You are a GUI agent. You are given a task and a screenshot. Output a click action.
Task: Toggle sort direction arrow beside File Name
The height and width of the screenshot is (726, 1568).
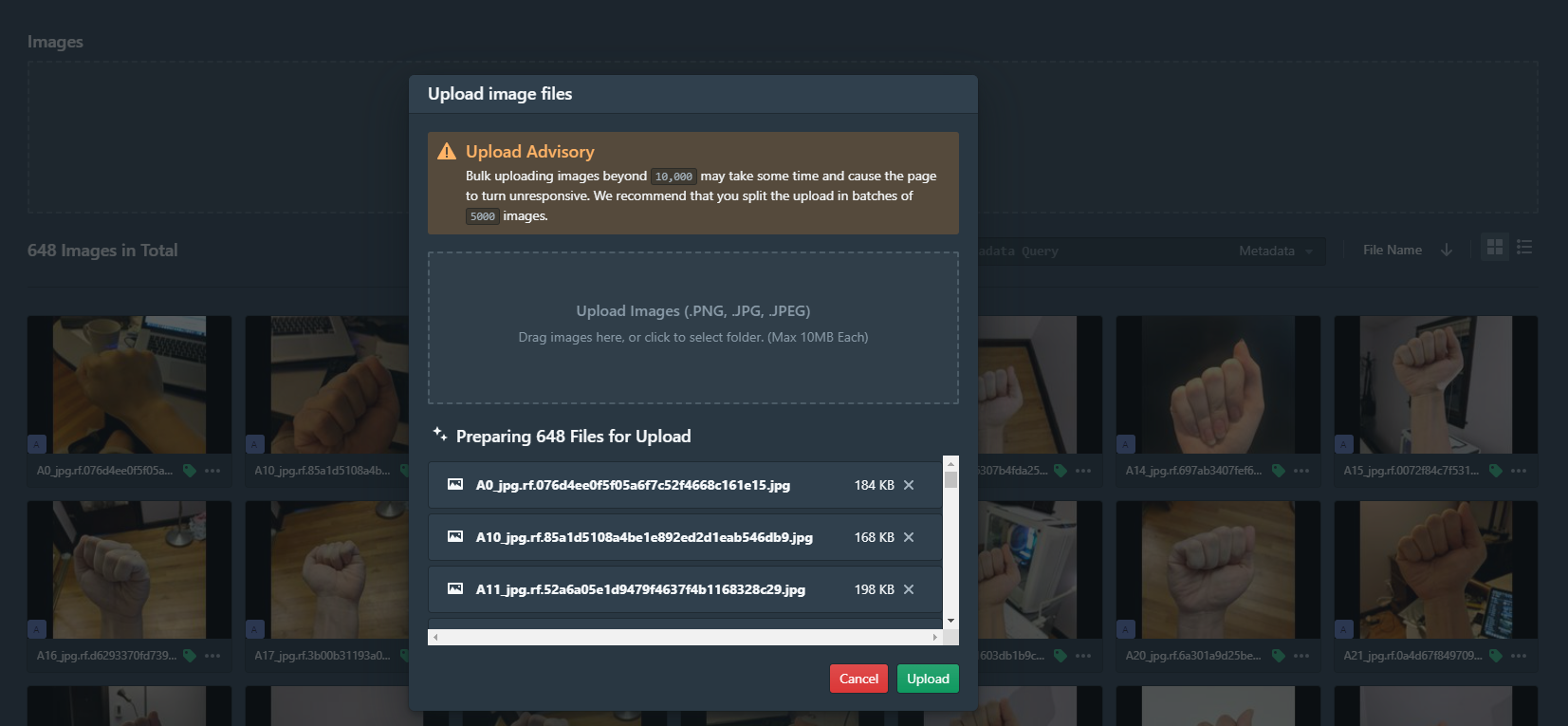(x=1447, y=250)
